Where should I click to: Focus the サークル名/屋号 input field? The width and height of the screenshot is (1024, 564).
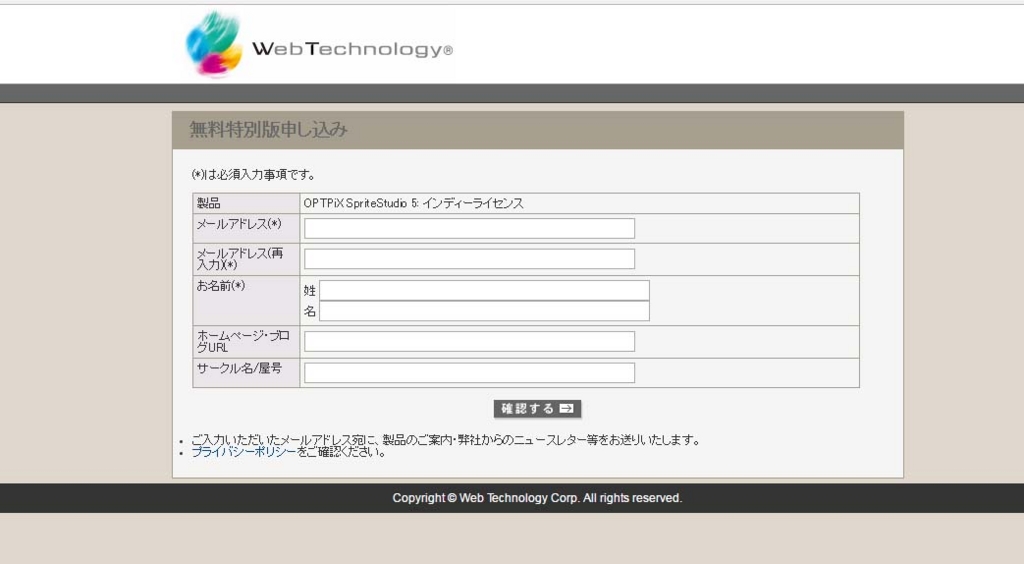click(x=469, y=373)
